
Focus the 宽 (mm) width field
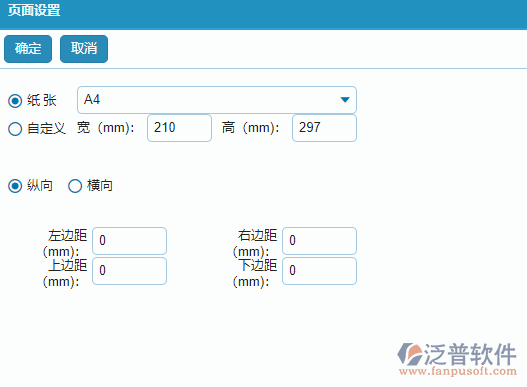click(179, 128)
